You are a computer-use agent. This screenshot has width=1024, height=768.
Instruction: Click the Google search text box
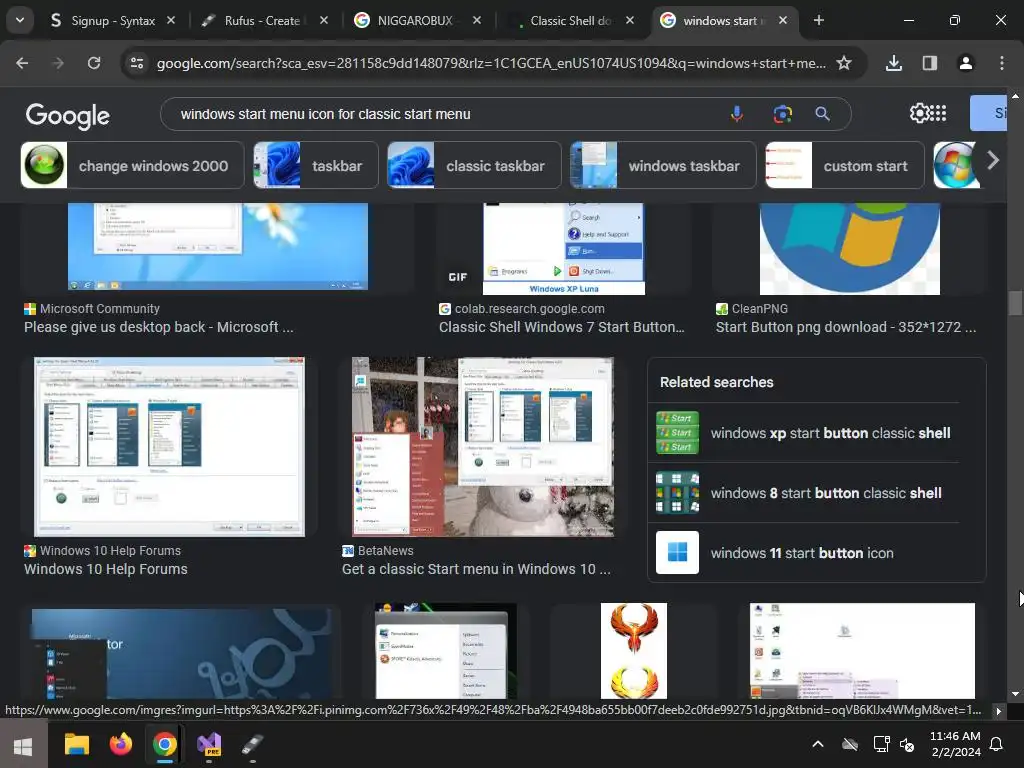(x=451, y=114)
